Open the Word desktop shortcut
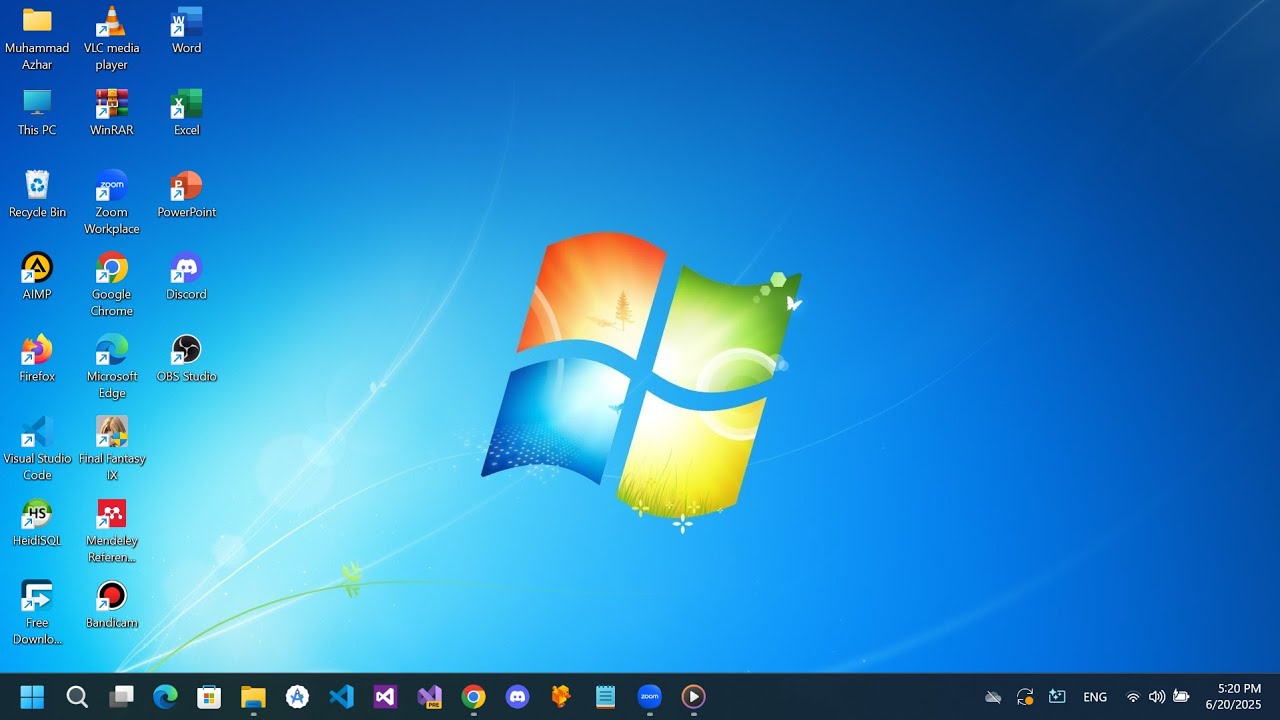 click(x=186, y=30)
